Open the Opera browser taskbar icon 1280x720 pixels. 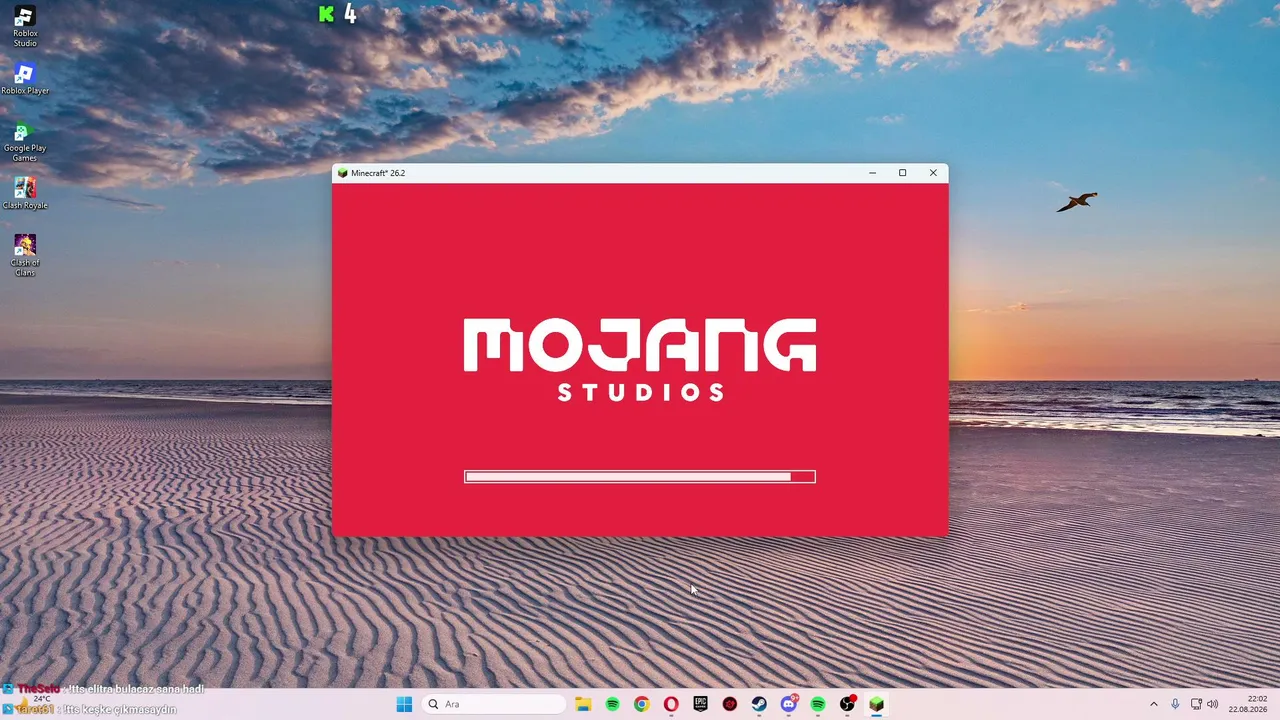click(671, 704)
